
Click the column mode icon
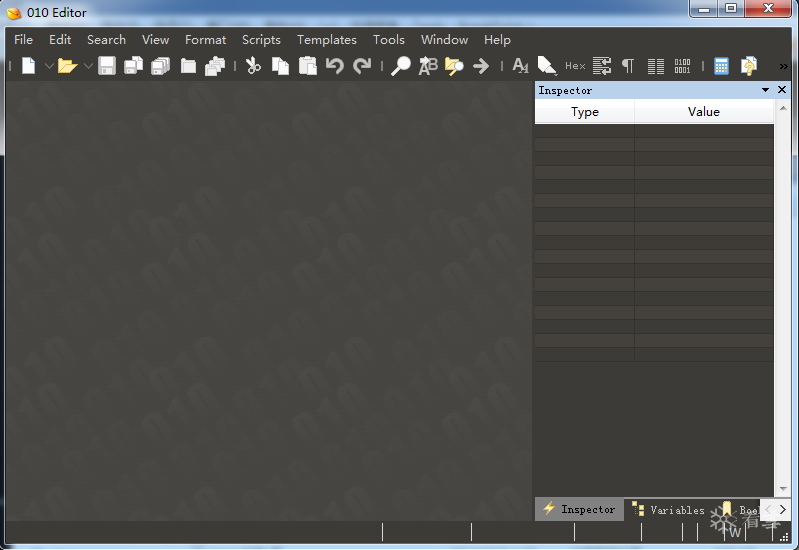656,66
